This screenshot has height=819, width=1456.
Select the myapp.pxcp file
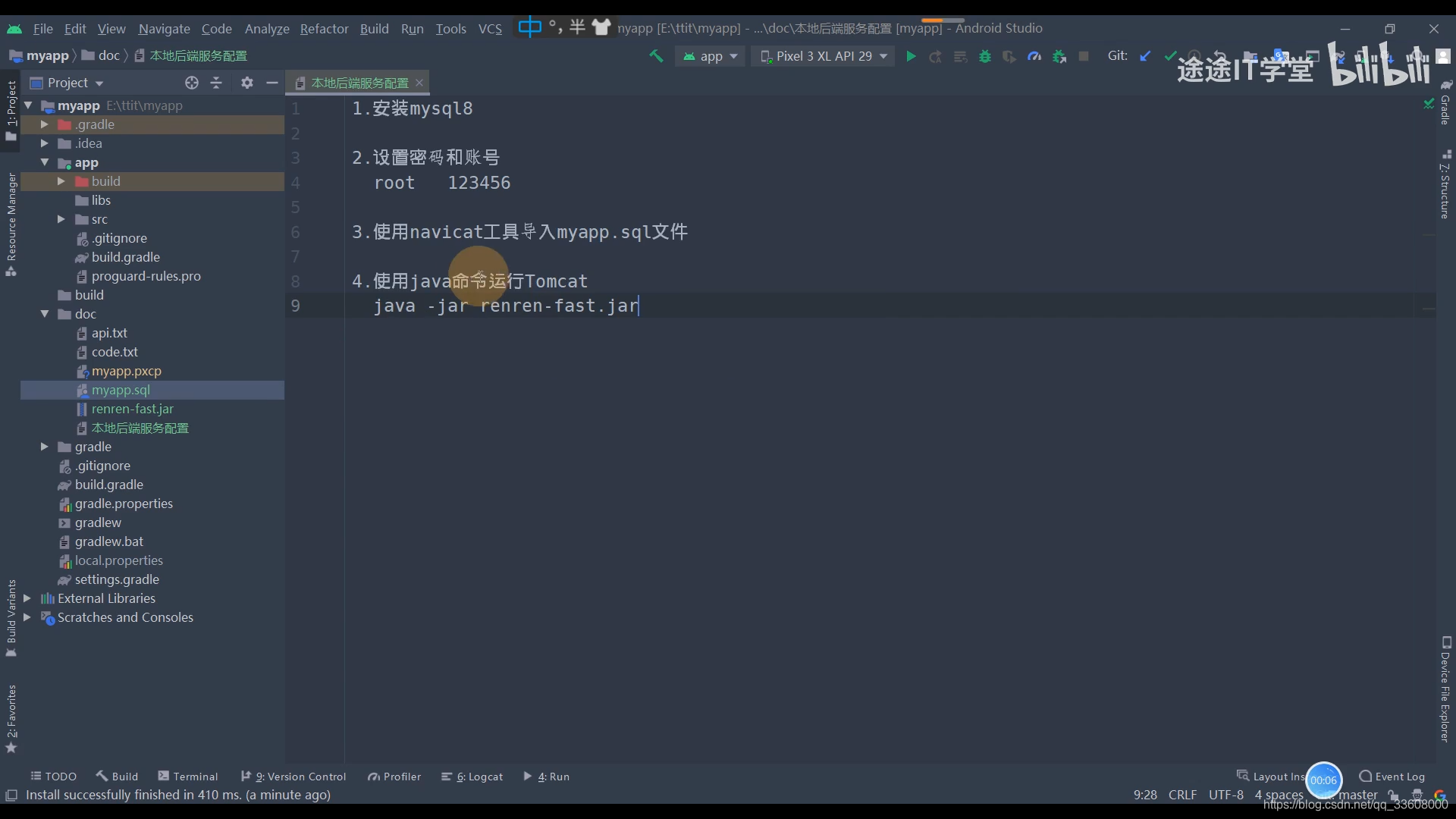click(126, 371)
